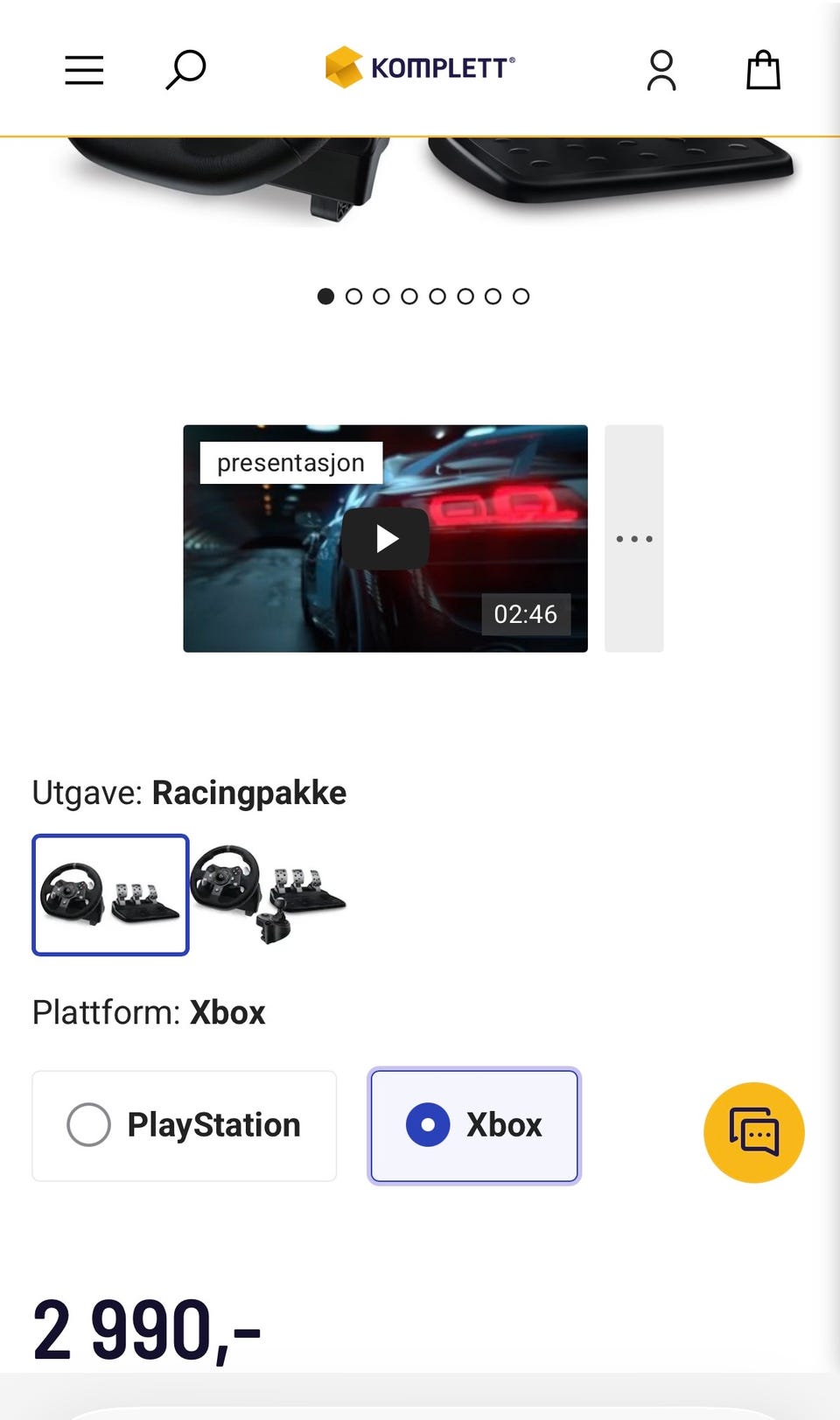Image resolution: width=840 pixels, height=1420 pixels.
Task: Open the search magnifier icon
Action: point(185,70)
